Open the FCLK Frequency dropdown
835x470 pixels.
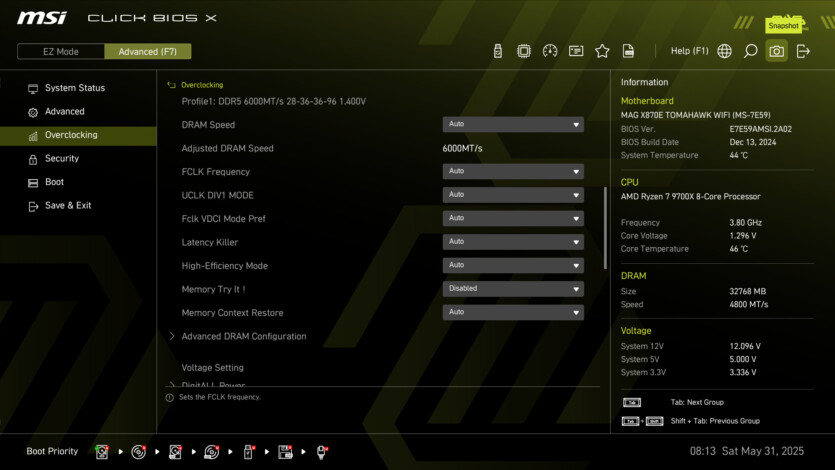click(513, 171)
